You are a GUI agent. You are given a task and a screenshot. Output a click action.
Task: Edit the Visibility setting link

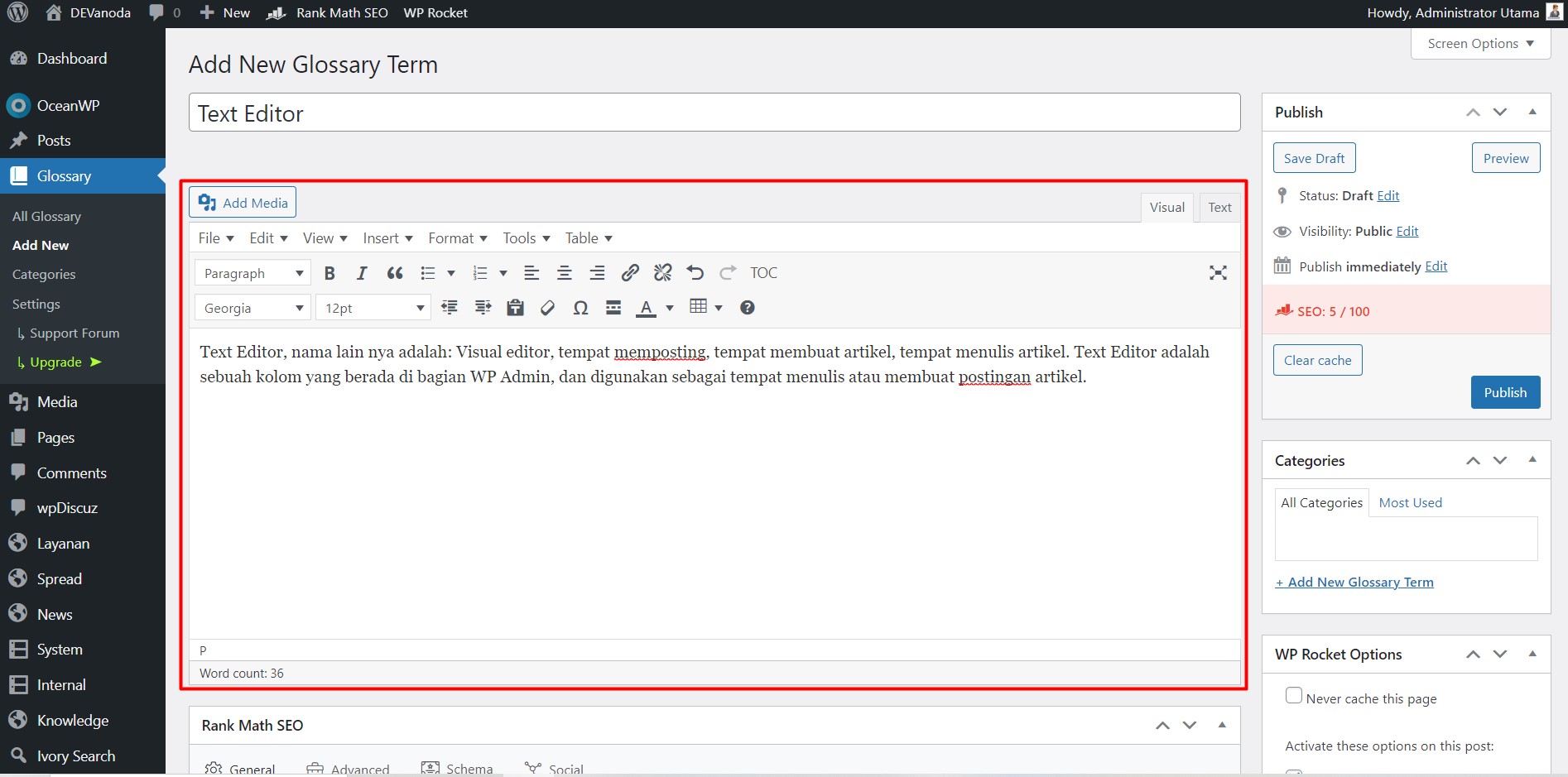click(1407, 232)
